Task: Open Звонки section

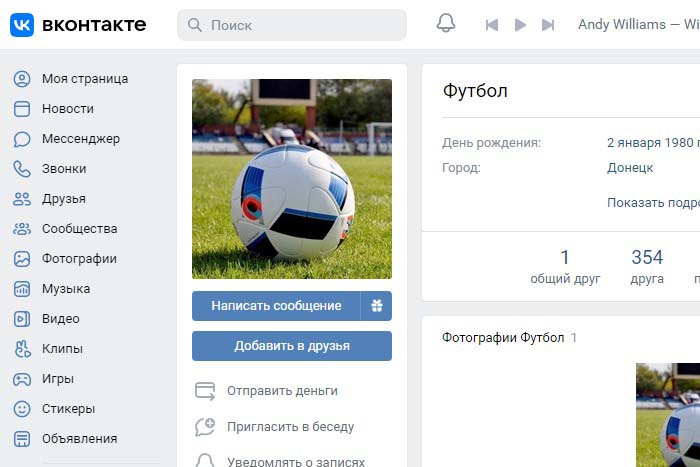Action: point(64,169)
